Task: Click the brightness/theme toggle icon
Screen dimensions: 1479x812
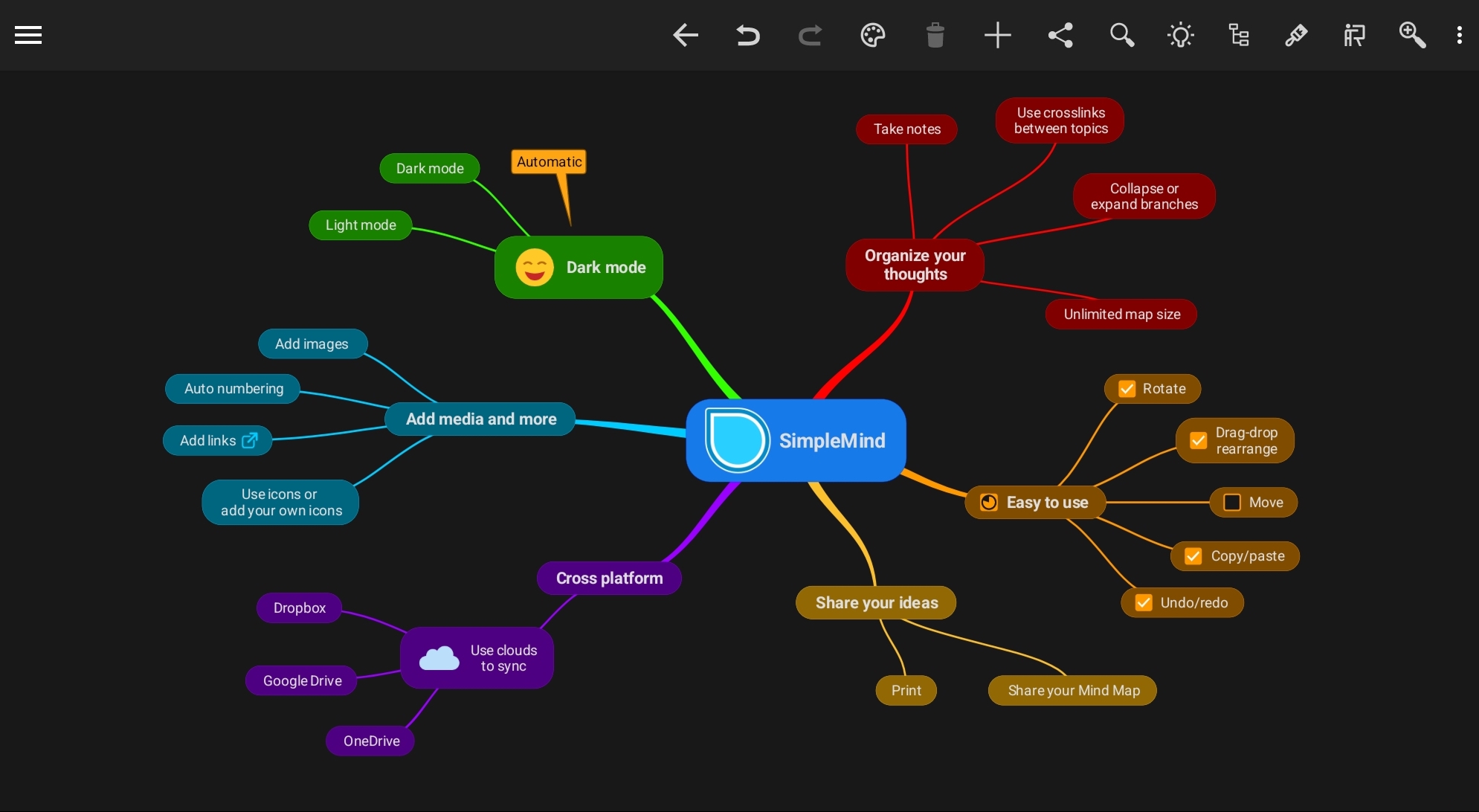Action: tap(1181, 35)
